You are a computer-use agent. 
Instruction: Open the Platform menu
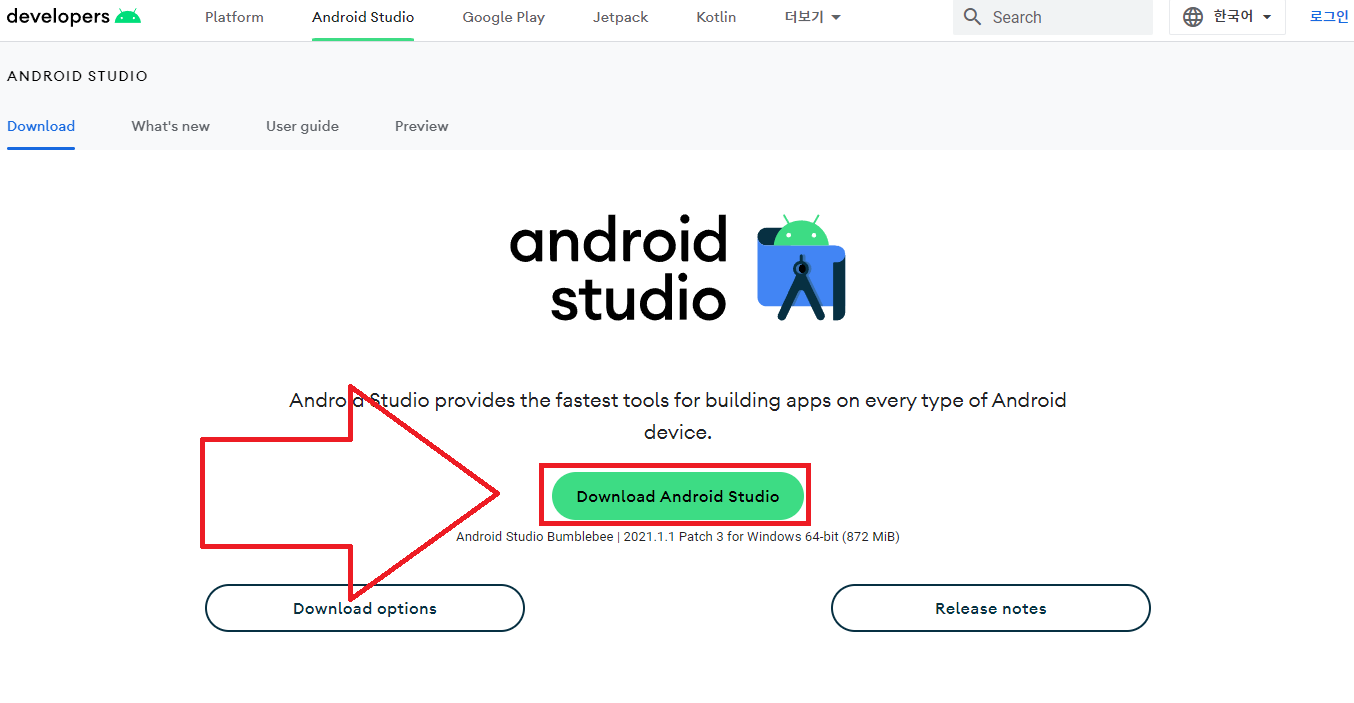coord(234,17)
